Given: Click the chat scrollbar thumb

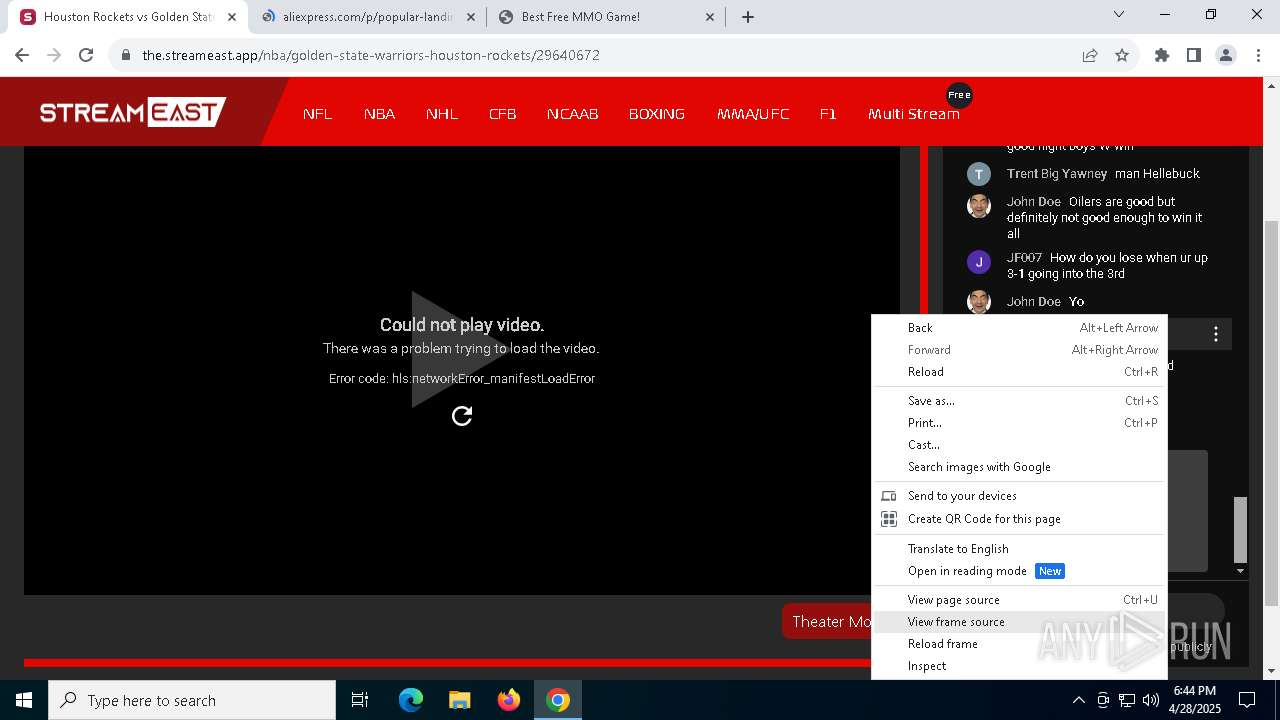Looking at the screenshot, I should click(x=1240, y=530).
